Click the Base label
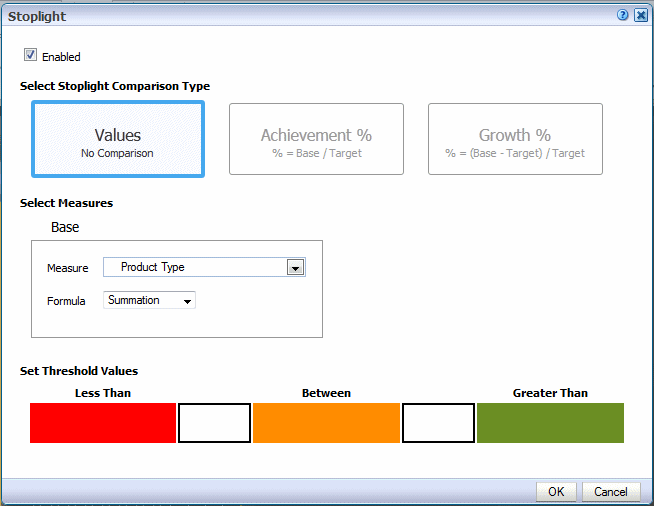Viewport: 654px width, 506px height. [65, 227]
